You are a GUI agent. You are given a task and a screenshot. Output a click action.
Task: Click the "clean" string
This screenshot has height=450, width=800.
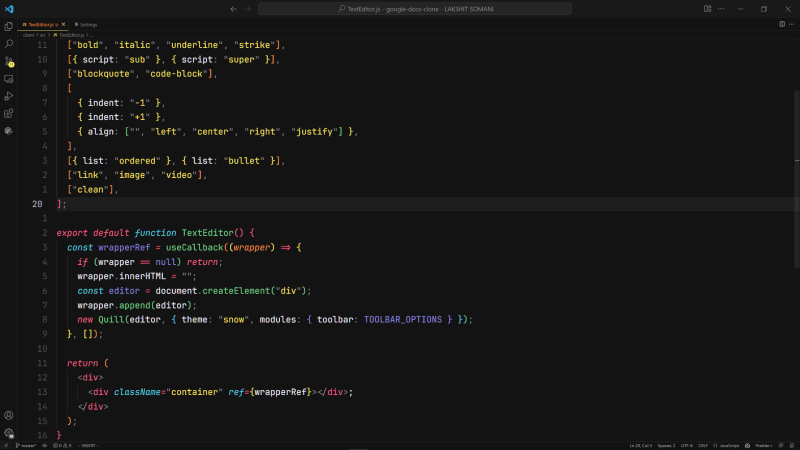click(90, 189)
